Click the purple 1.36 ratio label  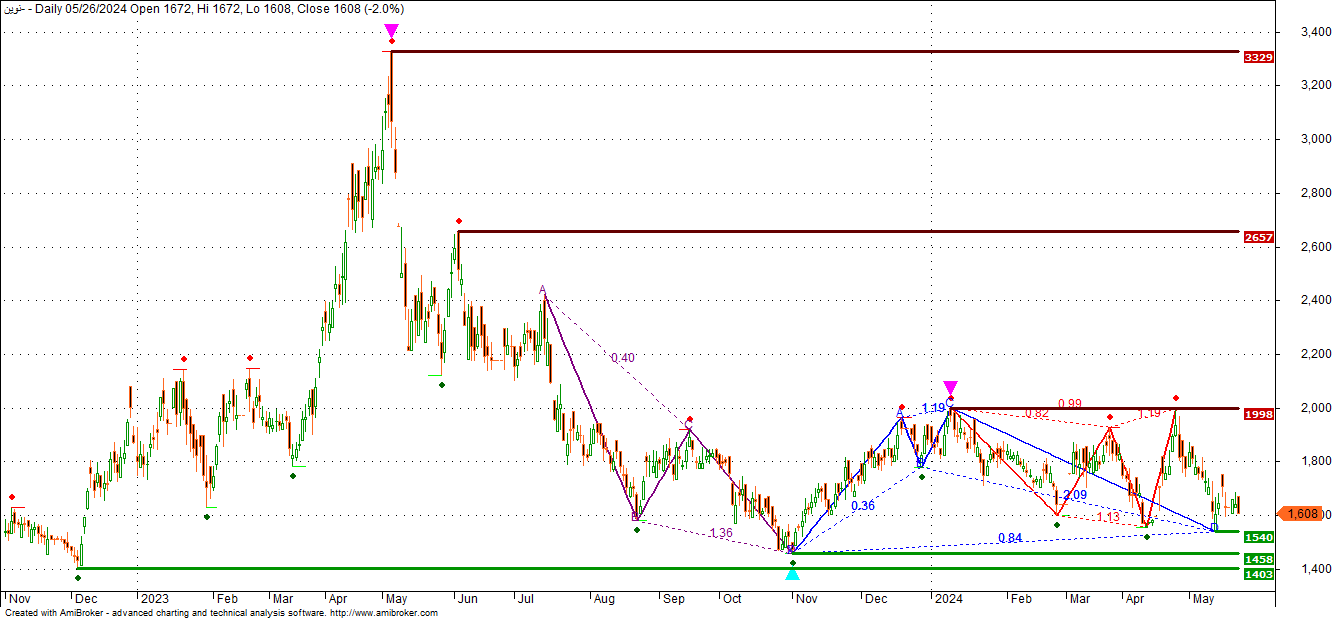point(720,533)
